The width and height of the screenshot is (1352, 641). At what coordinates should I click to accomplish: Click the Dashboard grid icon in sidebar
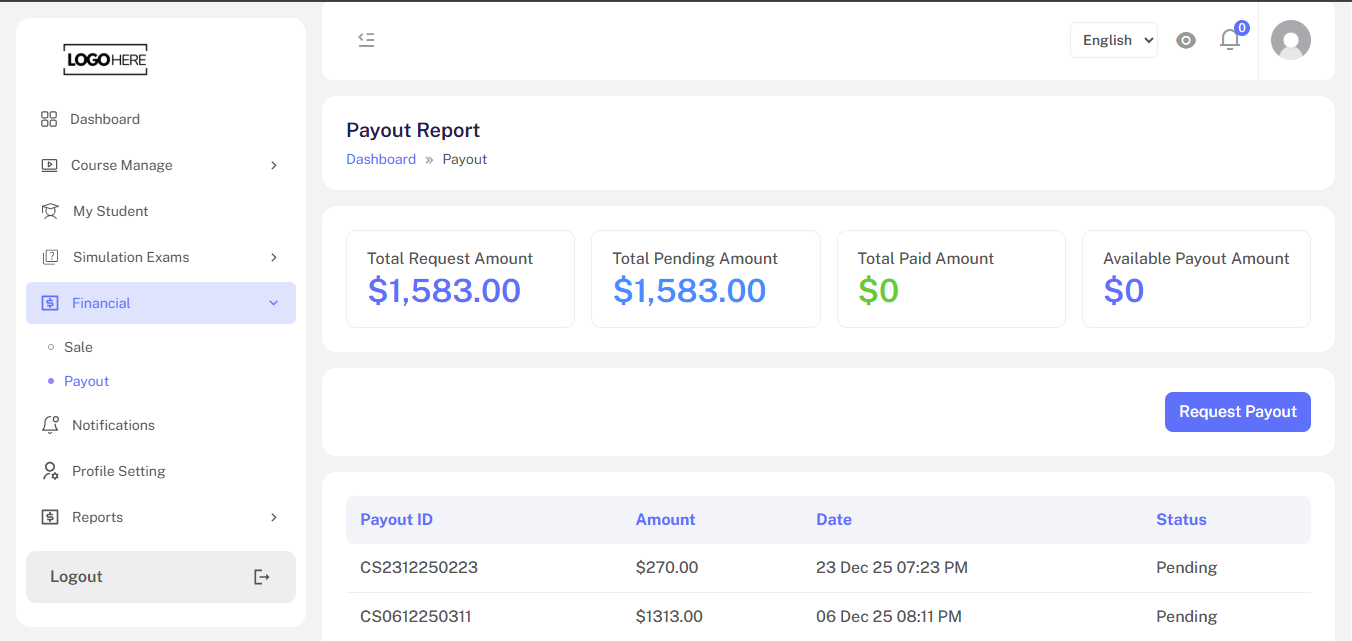[x=49, y=119]
